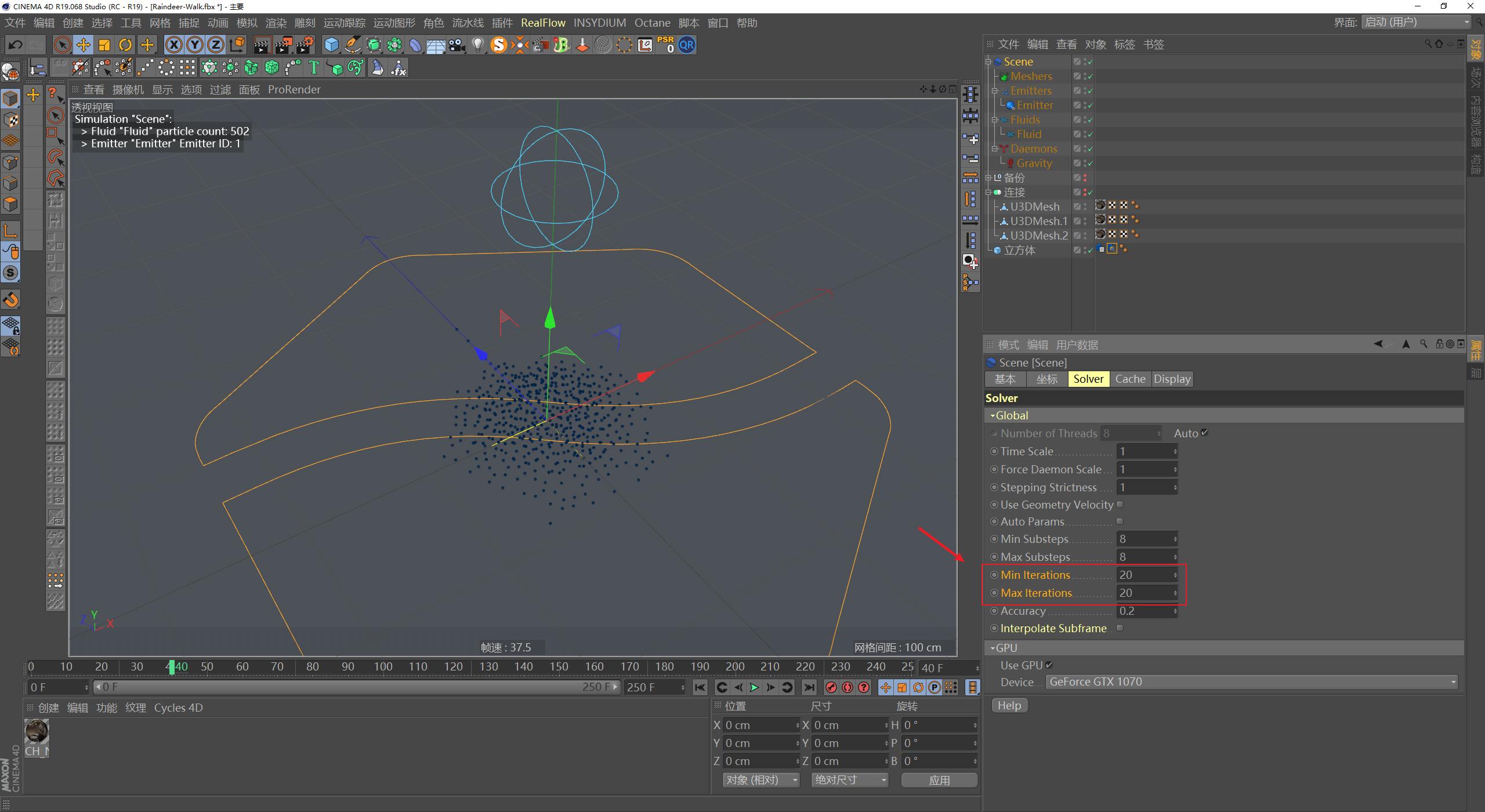Click the Light bulb icon
The image size is (1485, 812).
click(x=477, y=45)
